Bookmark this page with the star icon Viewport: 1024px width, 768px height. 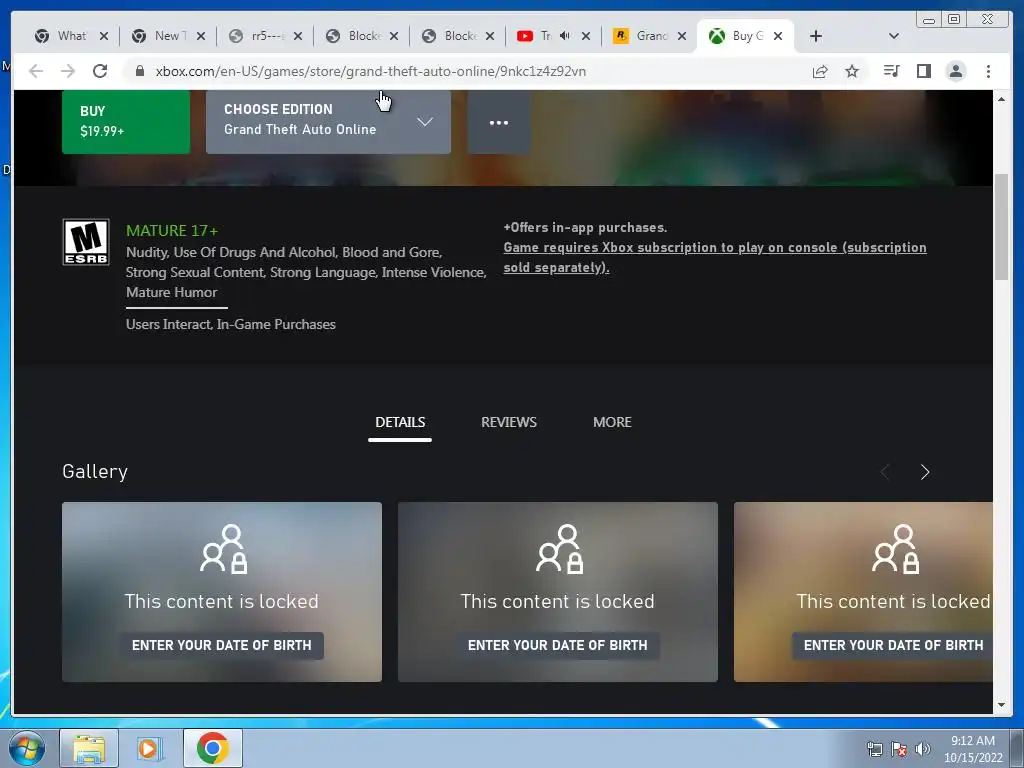852,71
